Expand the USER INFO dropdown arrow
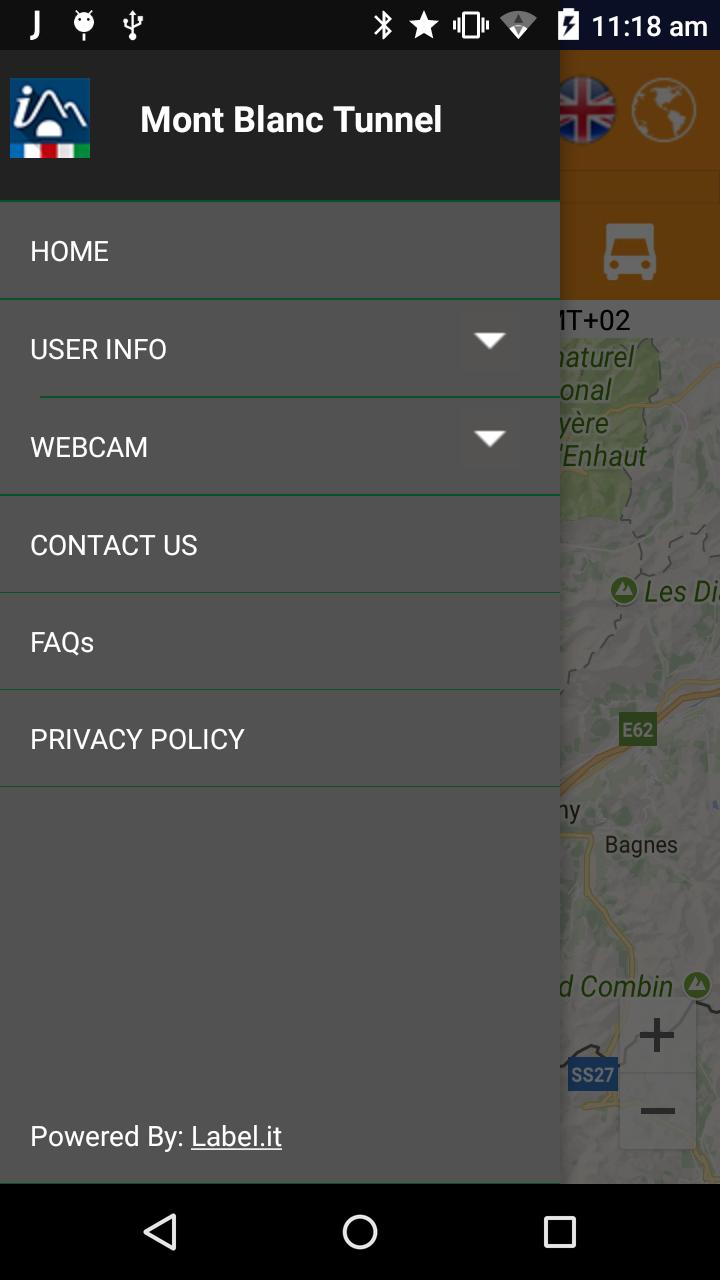 point(489,341)
